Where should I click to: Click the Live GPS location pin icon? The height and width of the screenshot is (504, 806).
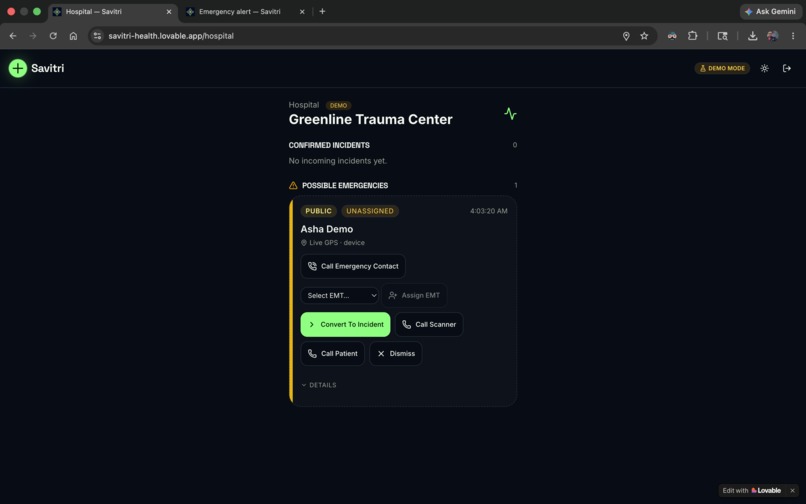[x=304, y=243]
